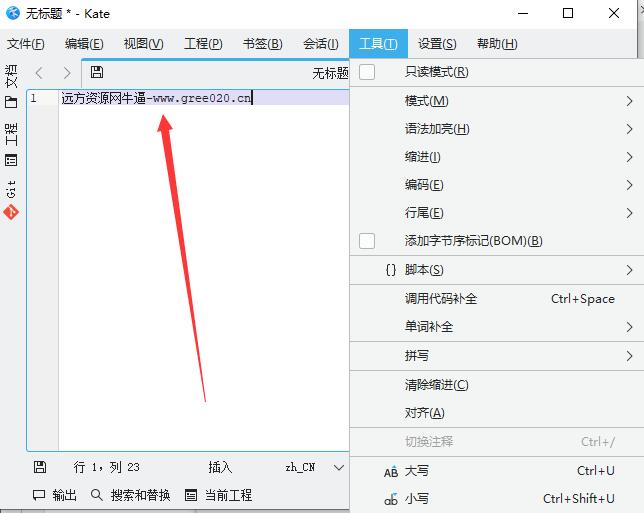Select 清除缩进 from the tools menu

click(x=436, y=385)
